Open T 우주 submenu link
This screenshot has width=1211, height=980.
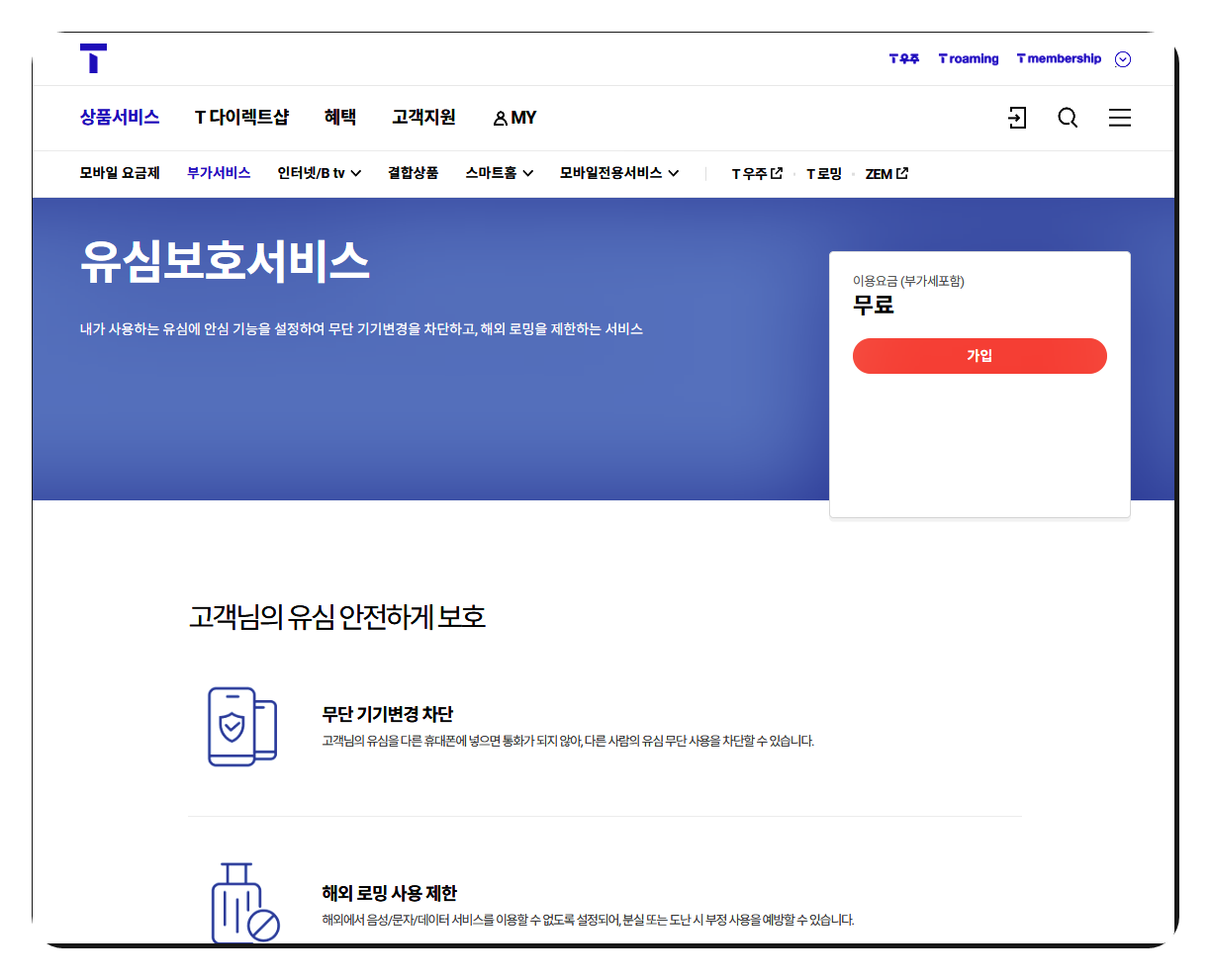(x=757, y=173)
